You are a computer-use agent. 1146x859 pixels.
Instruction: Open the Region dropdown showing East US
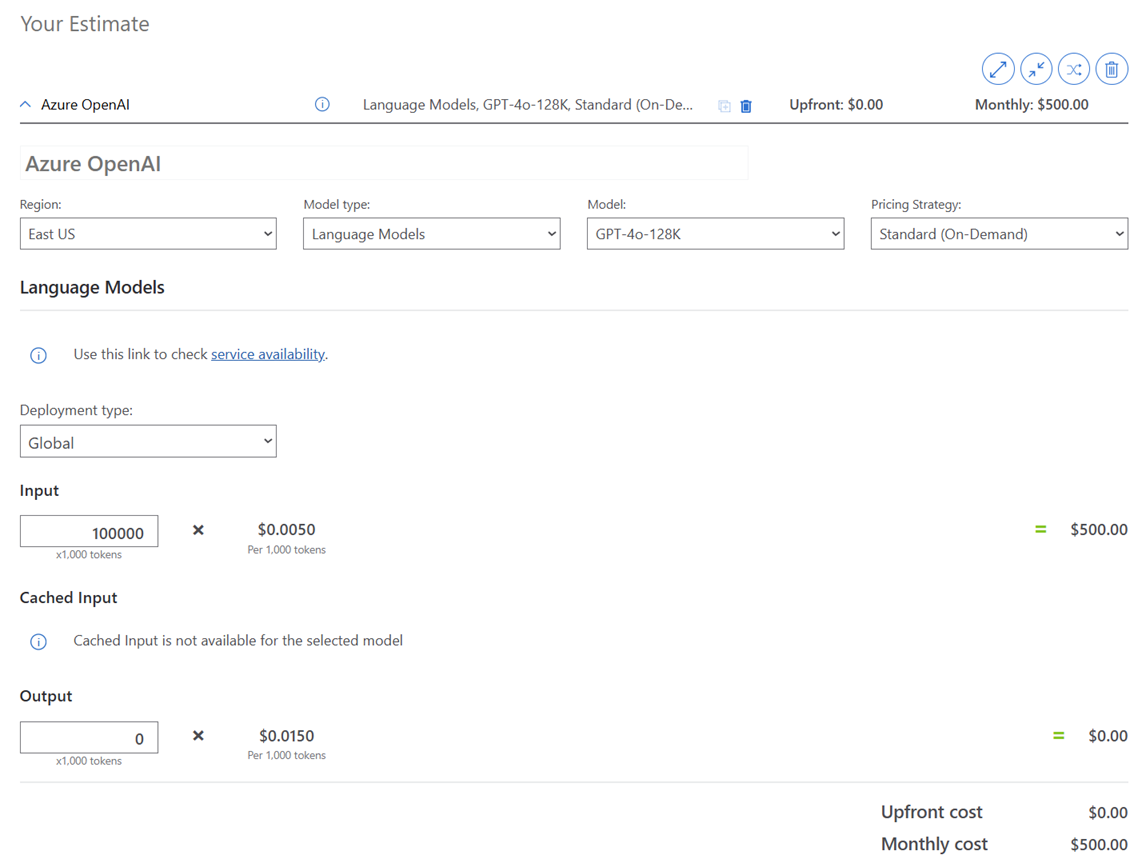point(148,234)
